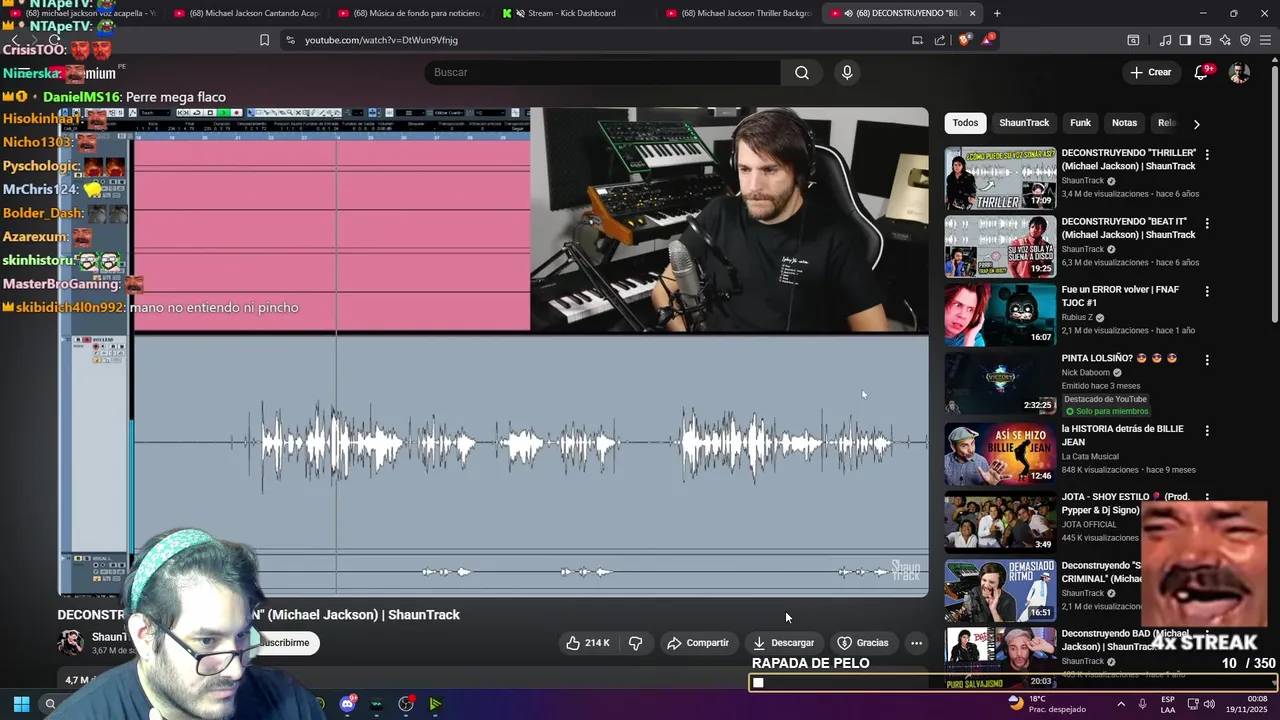Like the video with thumbs up

588,643
